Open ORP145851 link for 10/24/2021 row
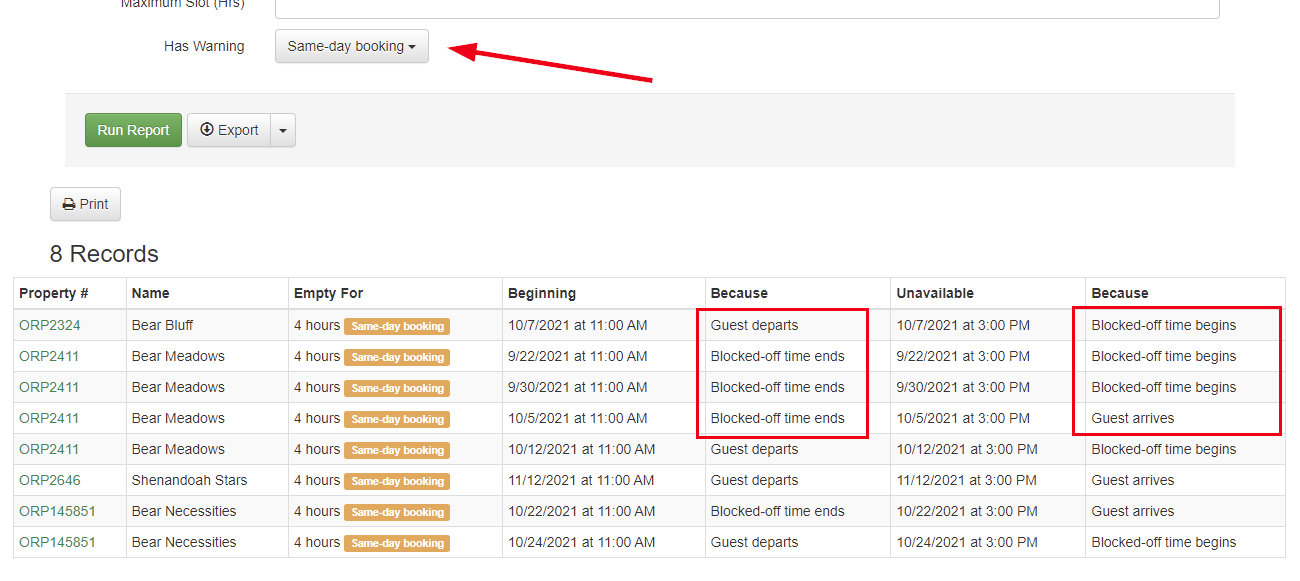1300x581 pixels. 58,542
